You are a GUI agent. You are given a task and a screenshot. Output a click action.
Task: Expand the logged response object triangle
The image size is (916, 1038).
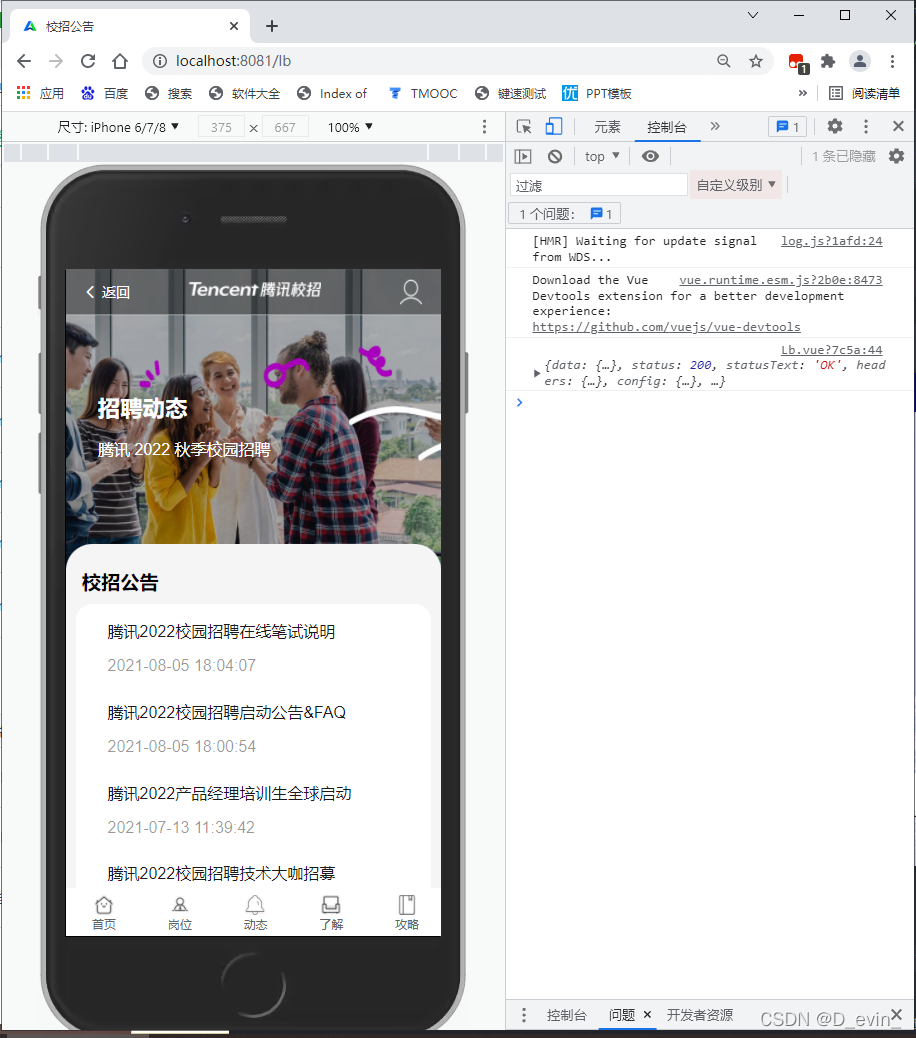[537, 373]
